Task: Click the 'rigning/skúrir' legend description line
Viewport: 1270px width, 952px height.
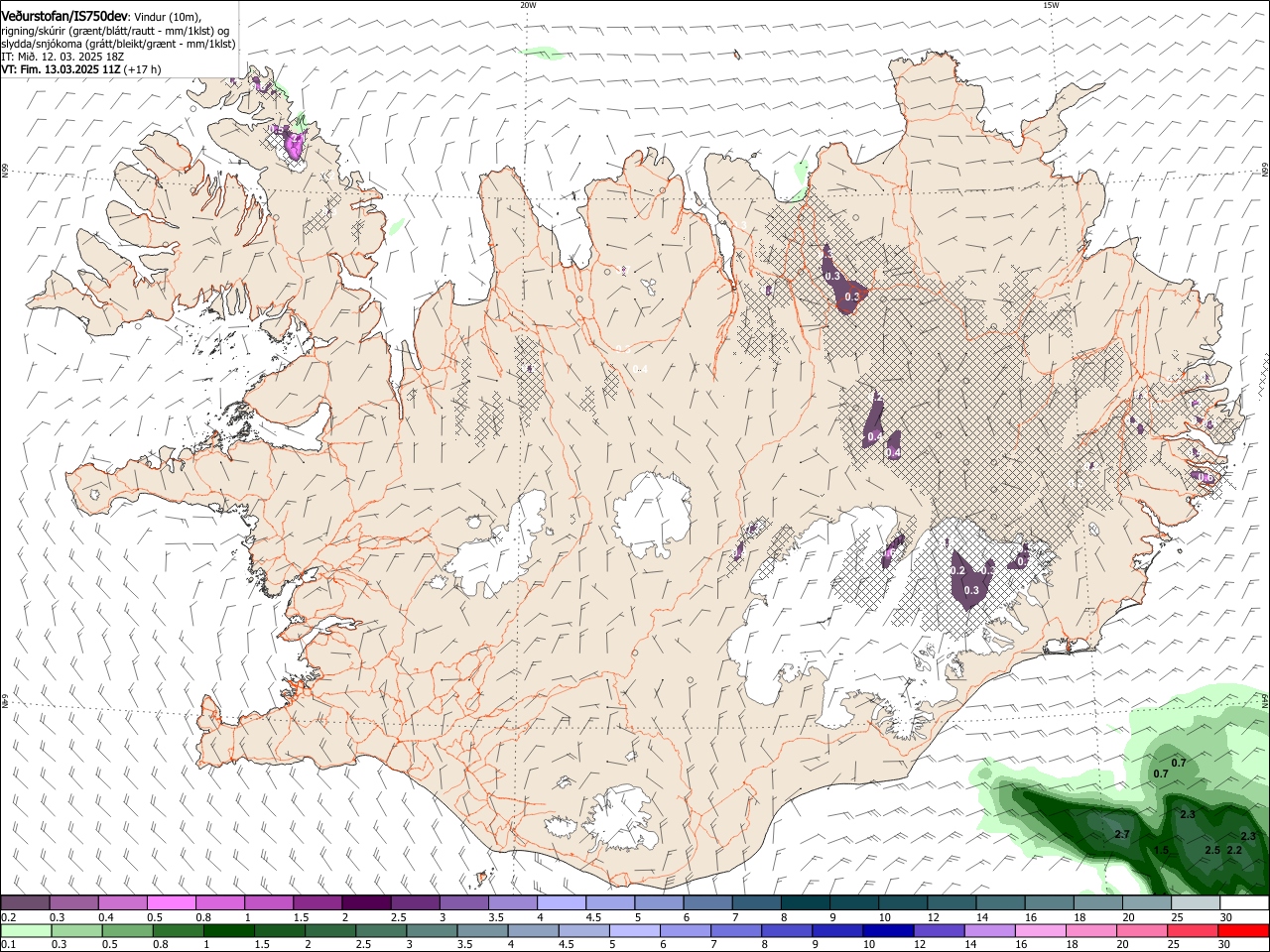Action: tap(115, 31)
